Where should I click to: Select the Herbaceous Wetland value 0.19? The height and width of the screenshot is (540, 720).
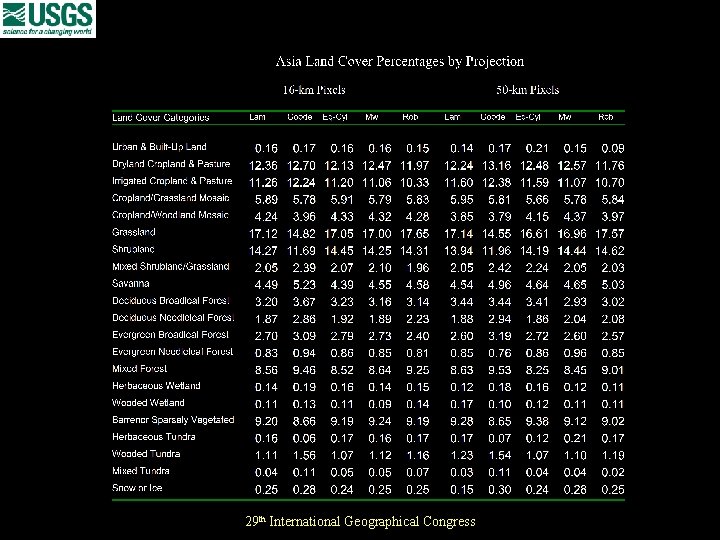[x=304, y=387]
